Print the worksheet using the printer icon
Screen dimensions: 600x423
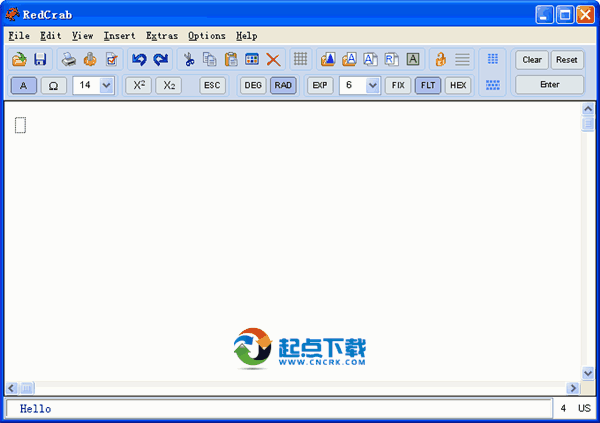click(69, 59)
